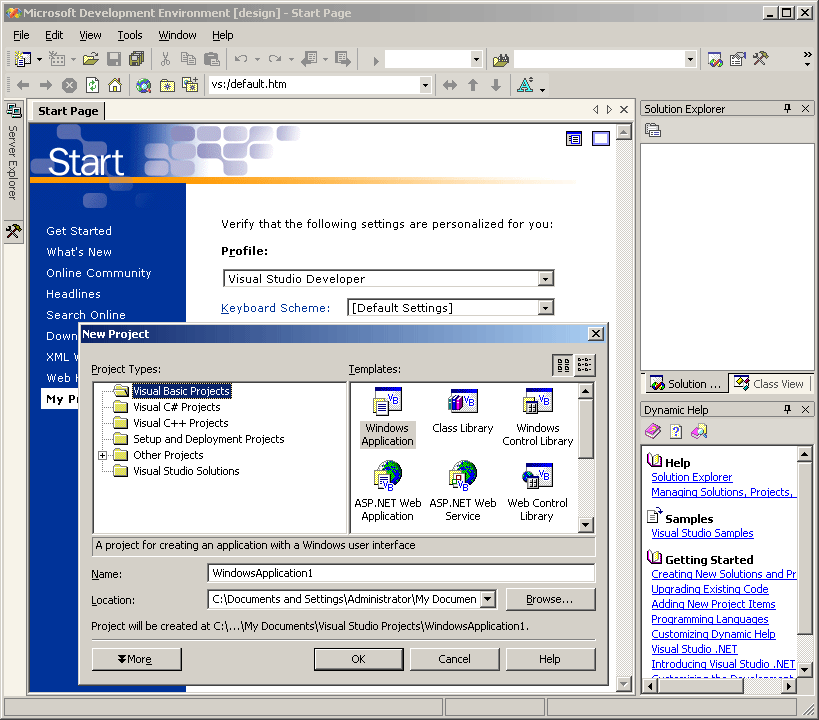
Task: Open the Server Explorer sidebar tab
Action: point(13,152)
